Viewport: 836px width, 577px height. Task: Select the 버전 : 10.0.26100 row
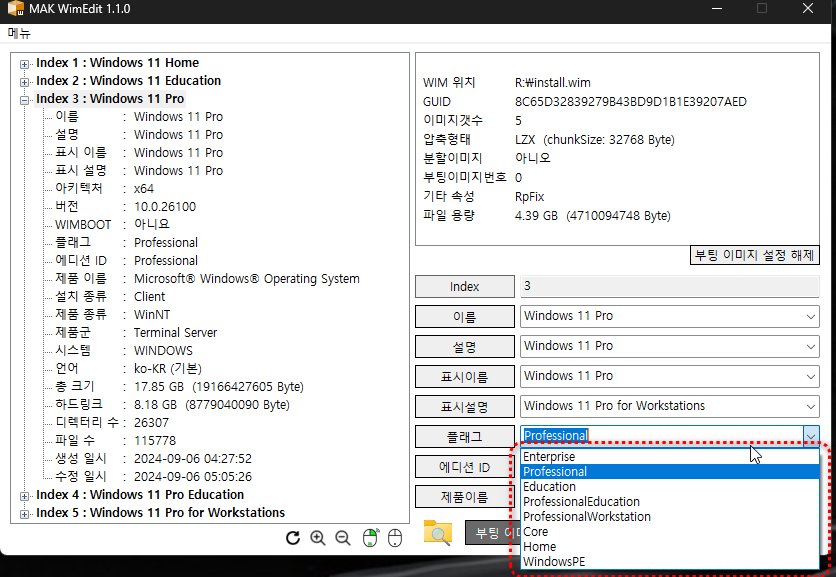[x=125, y=206]
